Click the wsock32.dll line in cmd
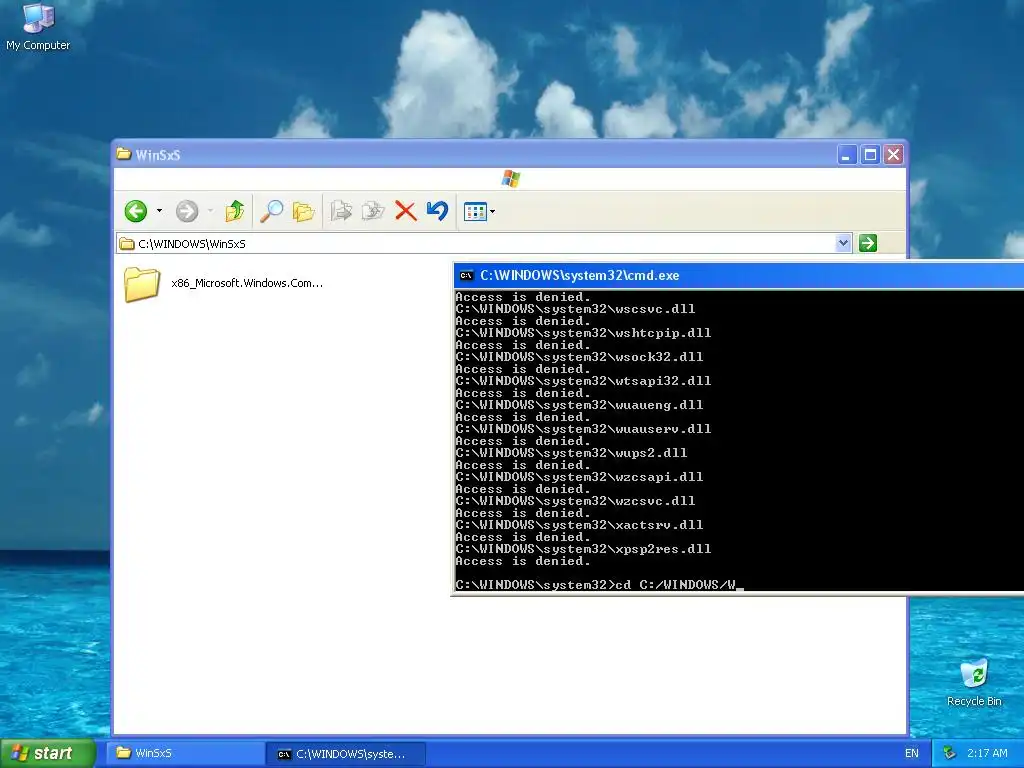Image resolution: width=1024 pixels, height=768 pixels. pyautogui.click(x=579, y=357)
